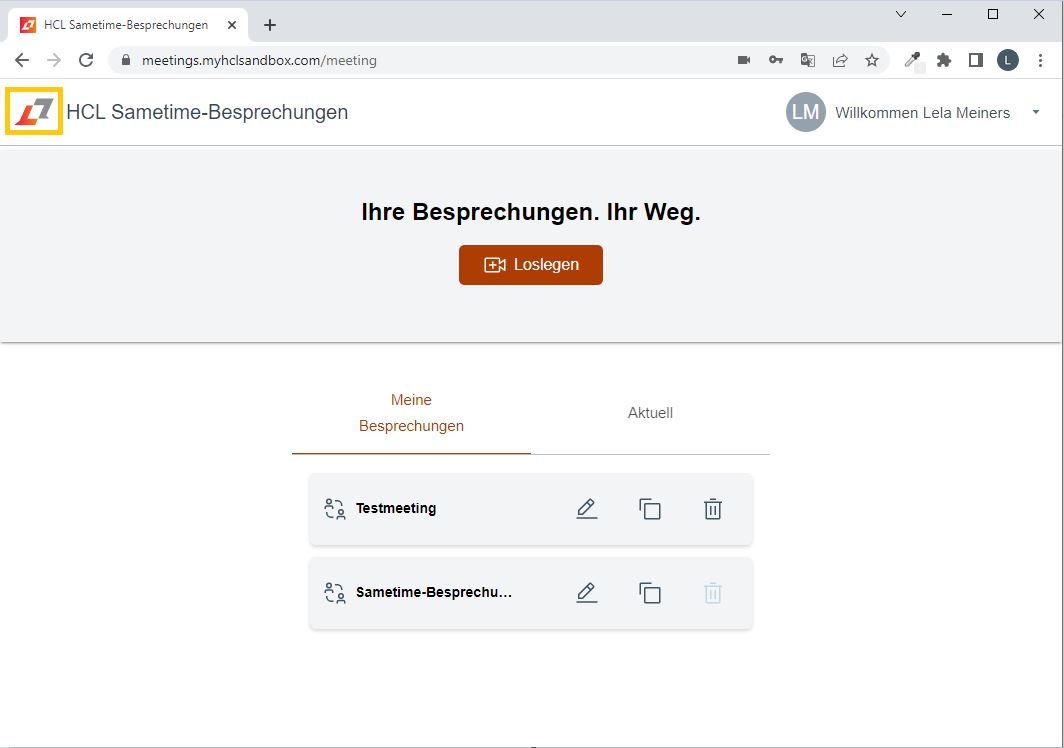Click the LM user avatar
1064x748 pixels.
(x=805, y=112)
